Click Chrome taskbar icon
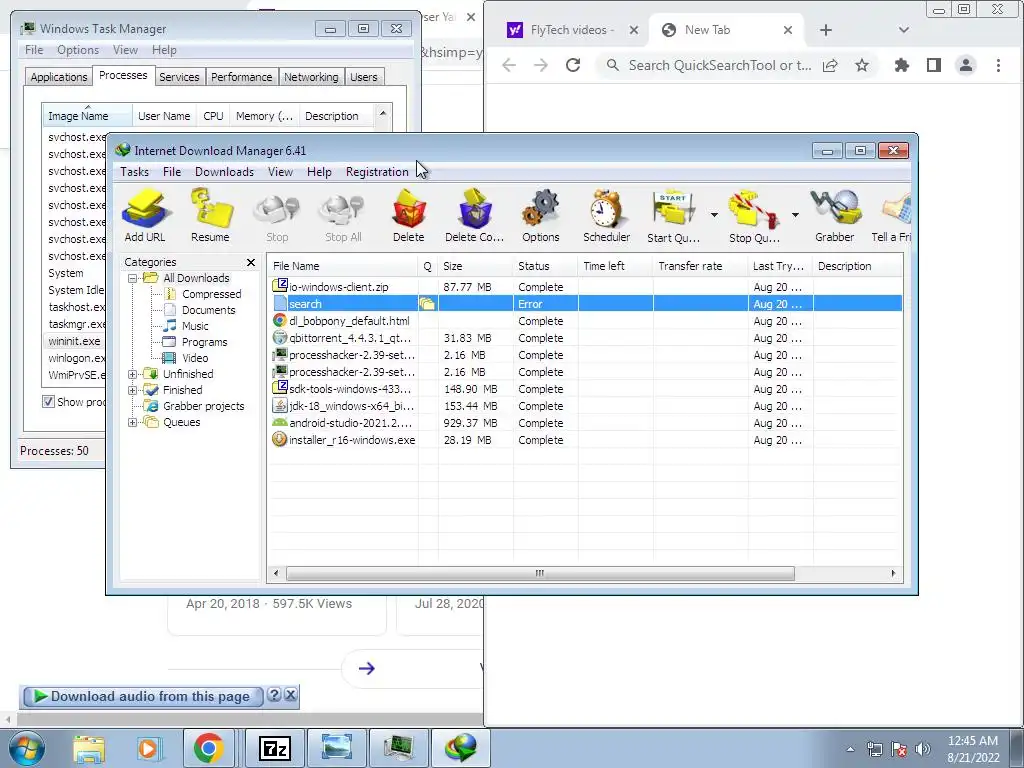Viewport: 1024px width, 768px height. (x=208, y=748)
